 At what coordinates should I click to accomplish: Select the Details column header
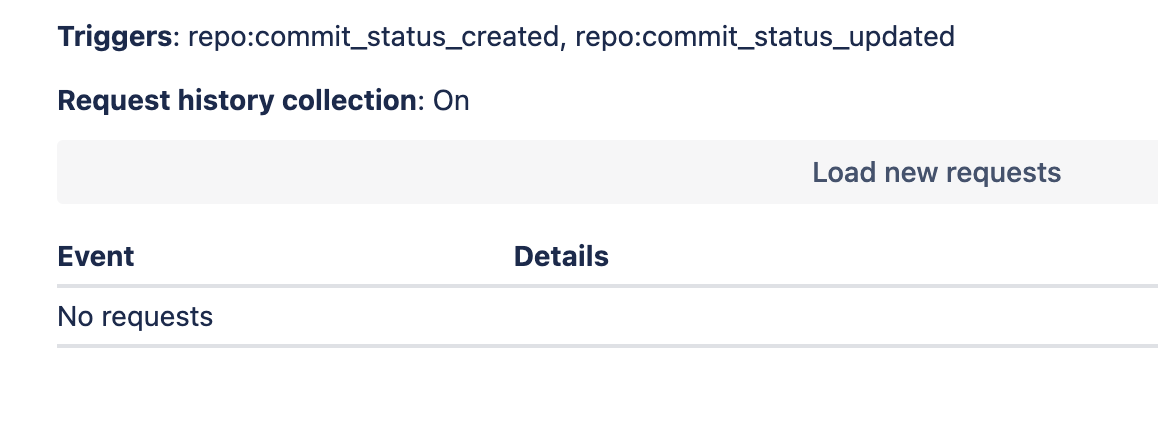point(561,256)
